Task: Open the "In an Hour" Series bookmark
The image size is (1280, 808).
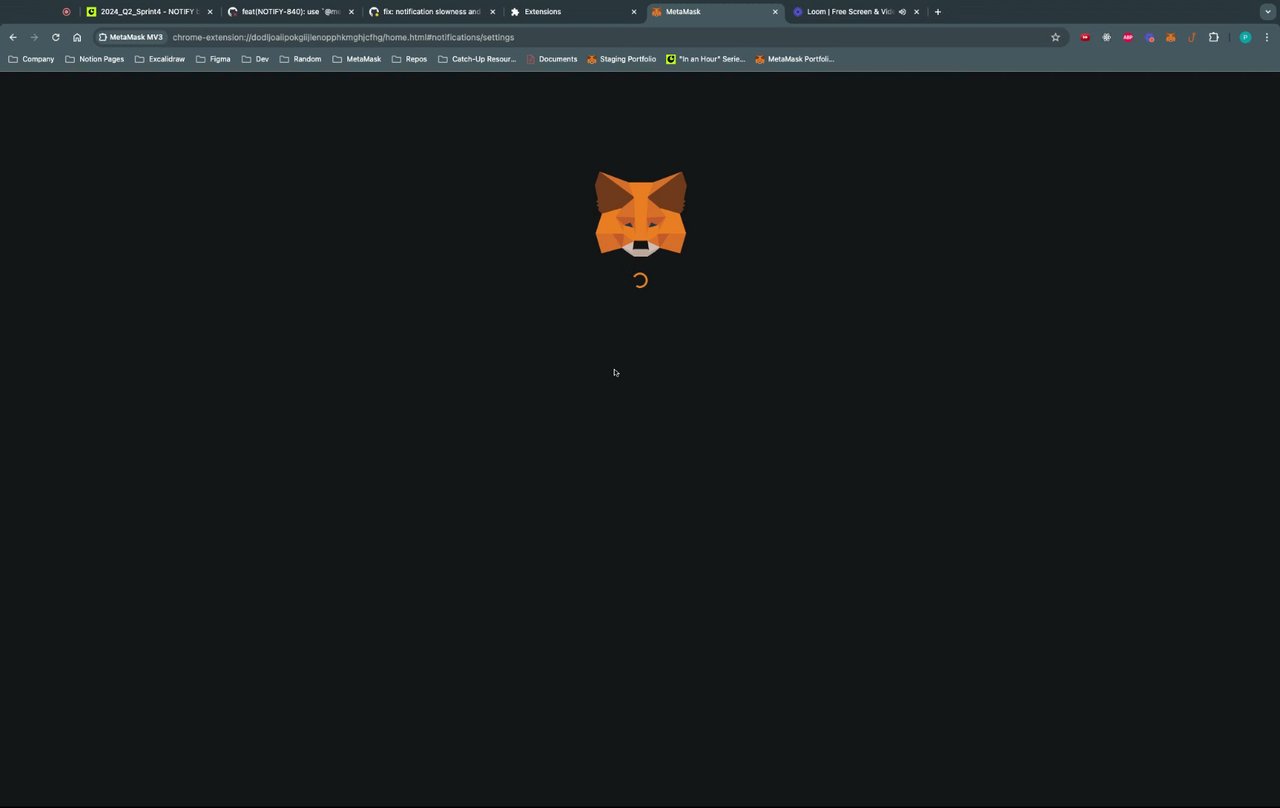Action: (x=705, y=59)
